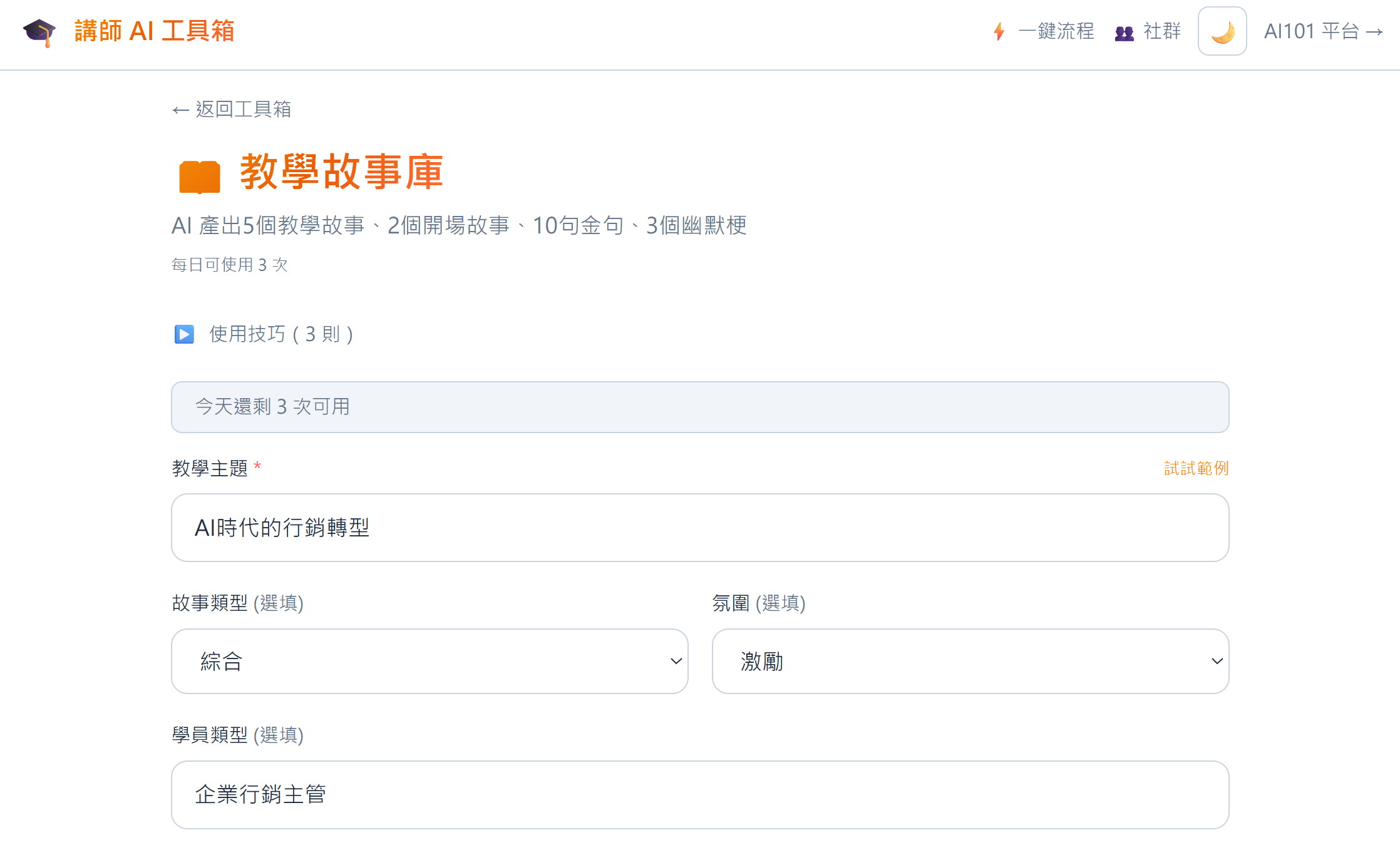The height and width of the screenshot is (845, 1400).
Task: Go to AI101 平台 link
Action: pos(1322,31)
